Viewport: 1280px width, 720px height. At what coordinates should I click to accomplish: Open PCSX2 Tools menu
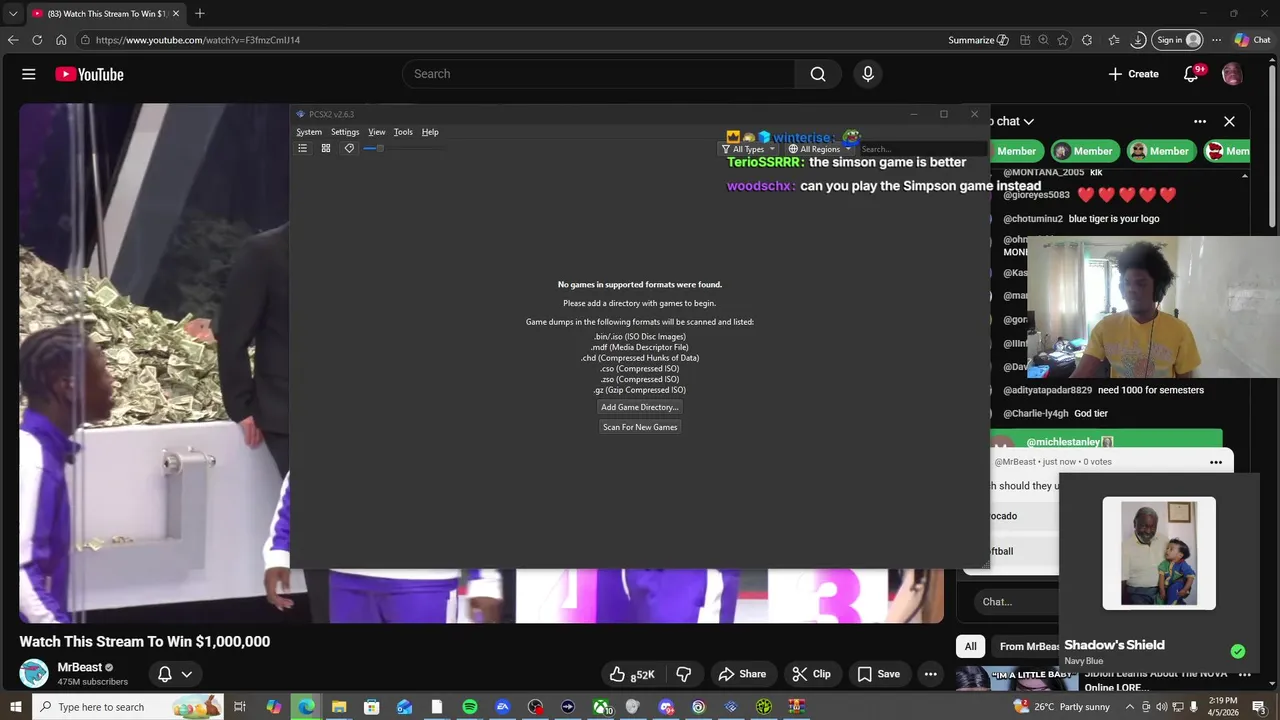click(x=403, y=132)
